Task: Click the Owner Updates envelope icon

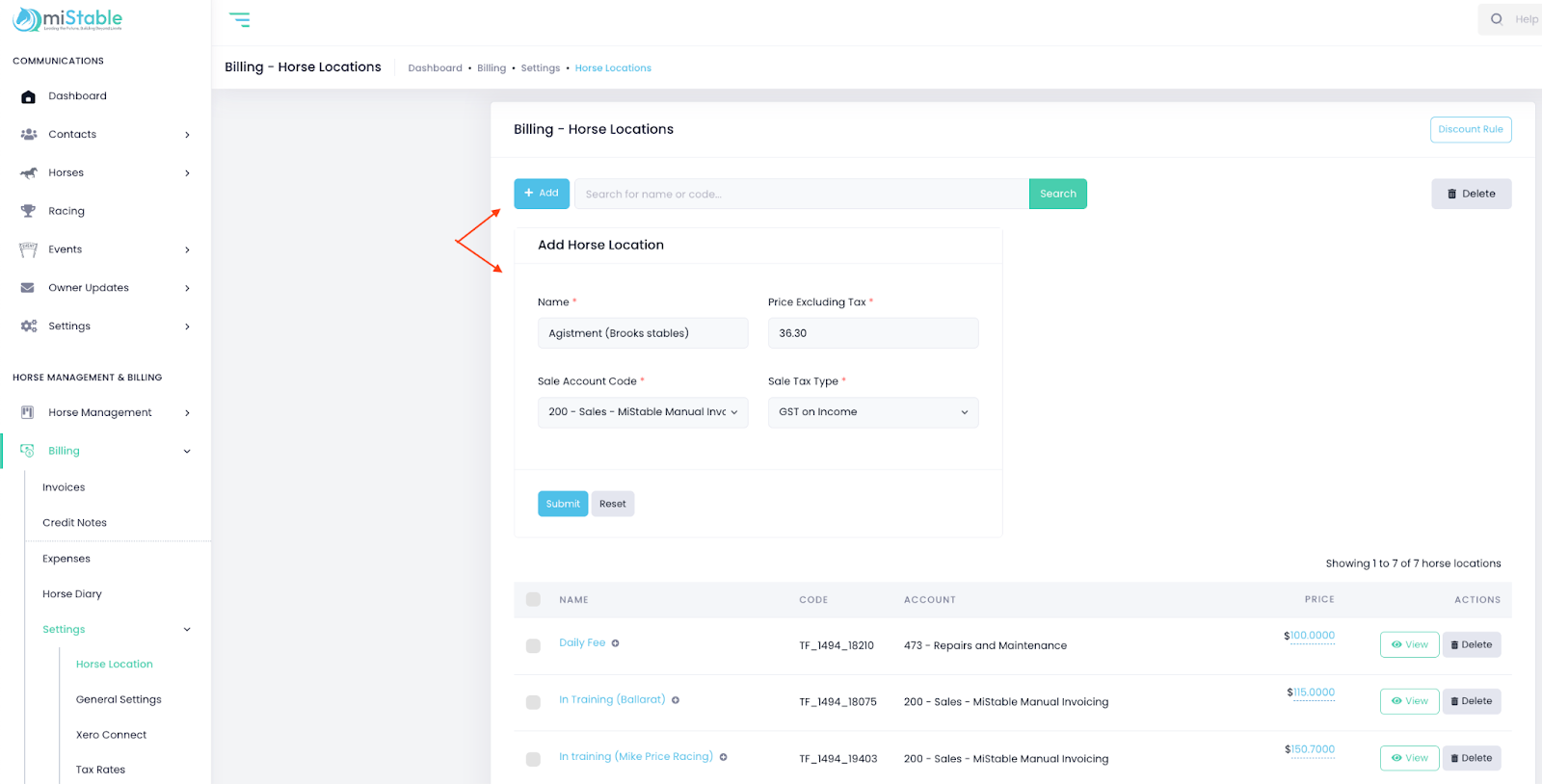Action: (28, 288)
